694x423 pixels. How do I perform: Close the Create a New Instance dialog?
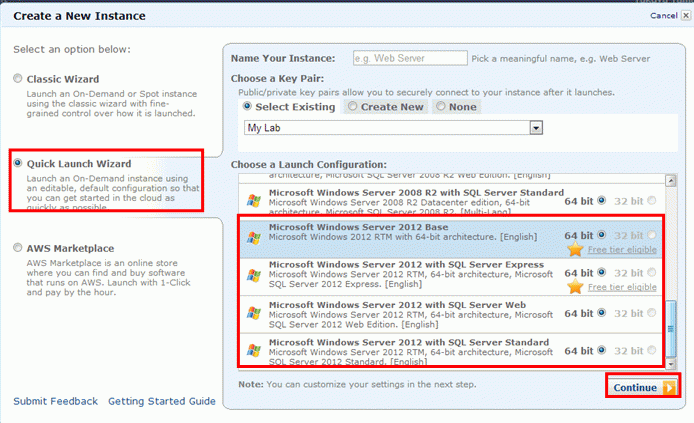(686, 15)
